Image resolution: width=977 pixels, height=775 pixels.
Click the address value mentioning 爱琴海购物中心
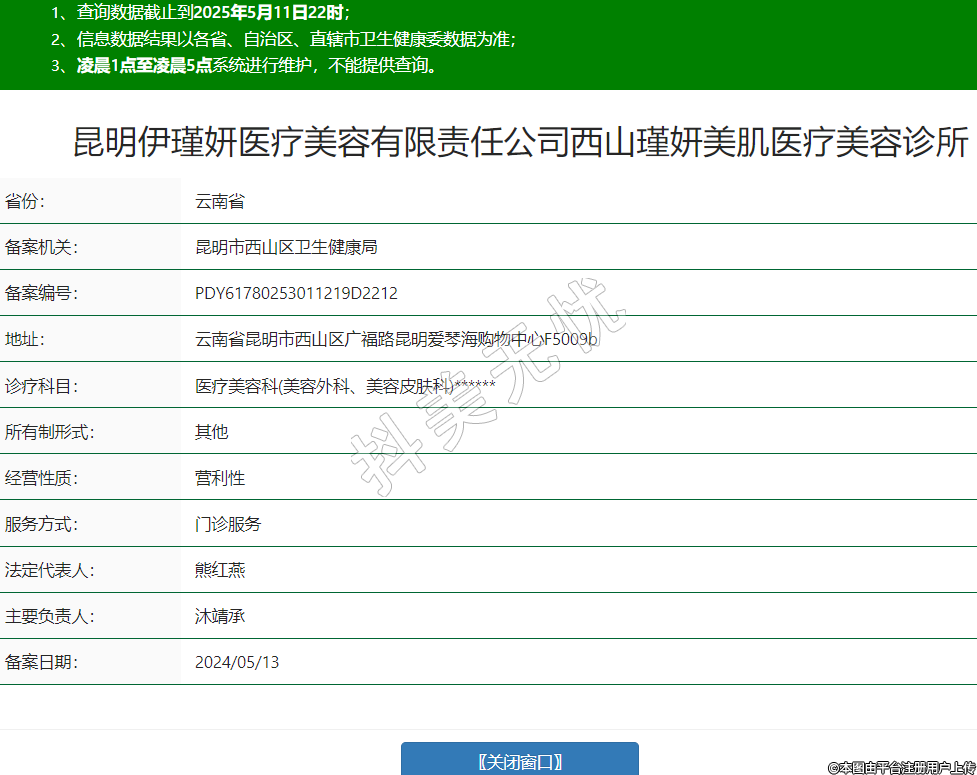click(396, 340)
